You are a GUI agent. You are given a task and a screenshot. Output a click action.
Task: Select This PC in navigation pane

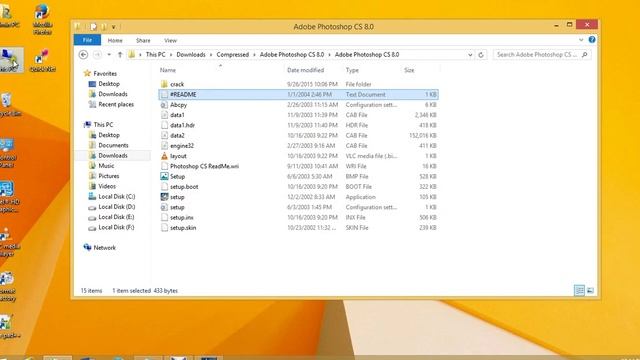click(x=103, y=124)
